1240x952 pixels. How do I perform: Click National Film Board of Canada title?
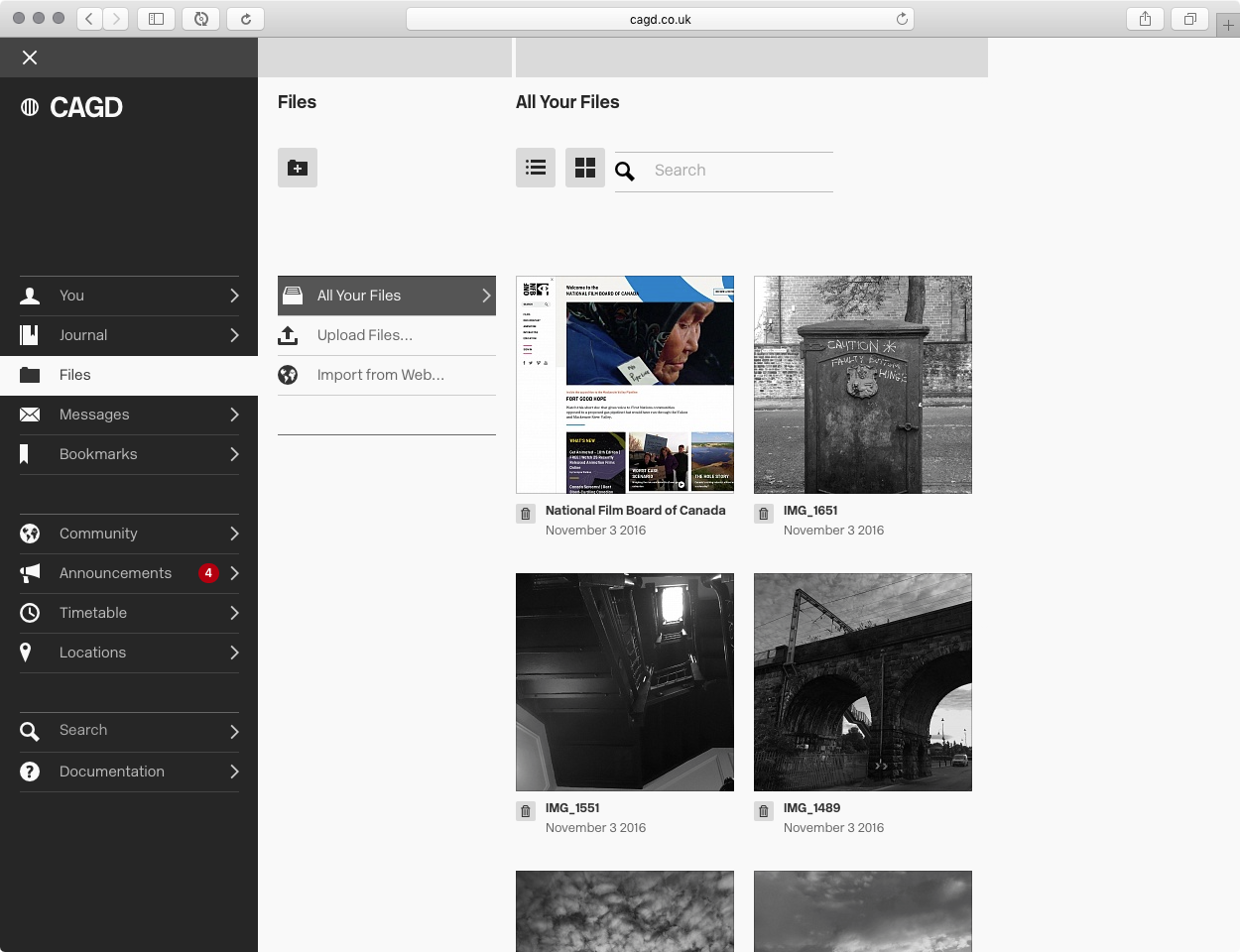(635, 511)
